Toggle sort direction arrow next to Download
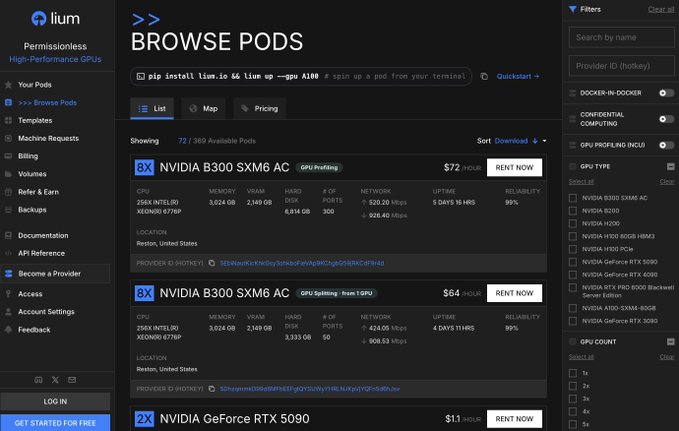The image size is (679, 431). pos(535,141)
